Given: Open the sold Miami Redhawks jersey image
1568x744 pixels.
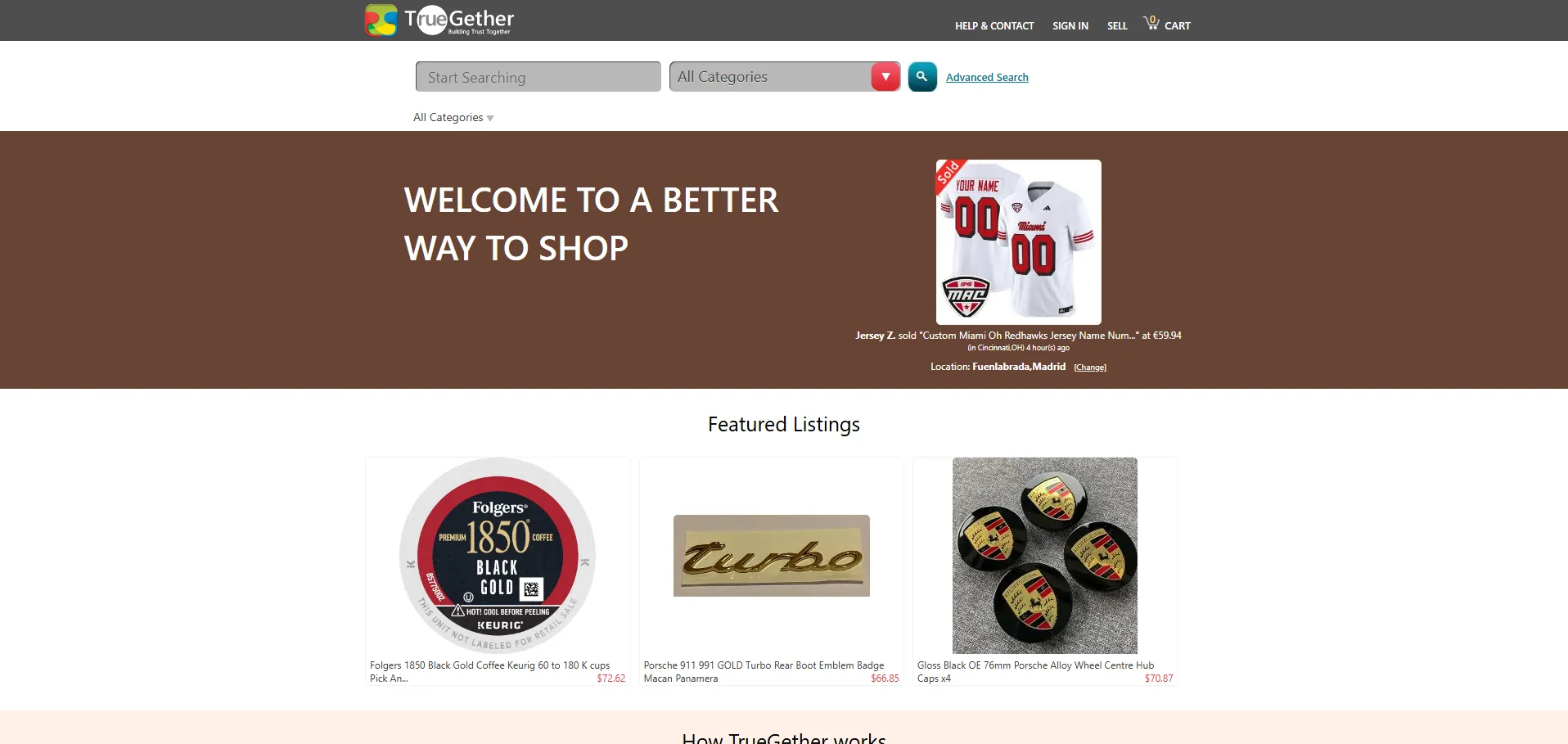Looking at the screenshot, I should tap(1018, 242).
